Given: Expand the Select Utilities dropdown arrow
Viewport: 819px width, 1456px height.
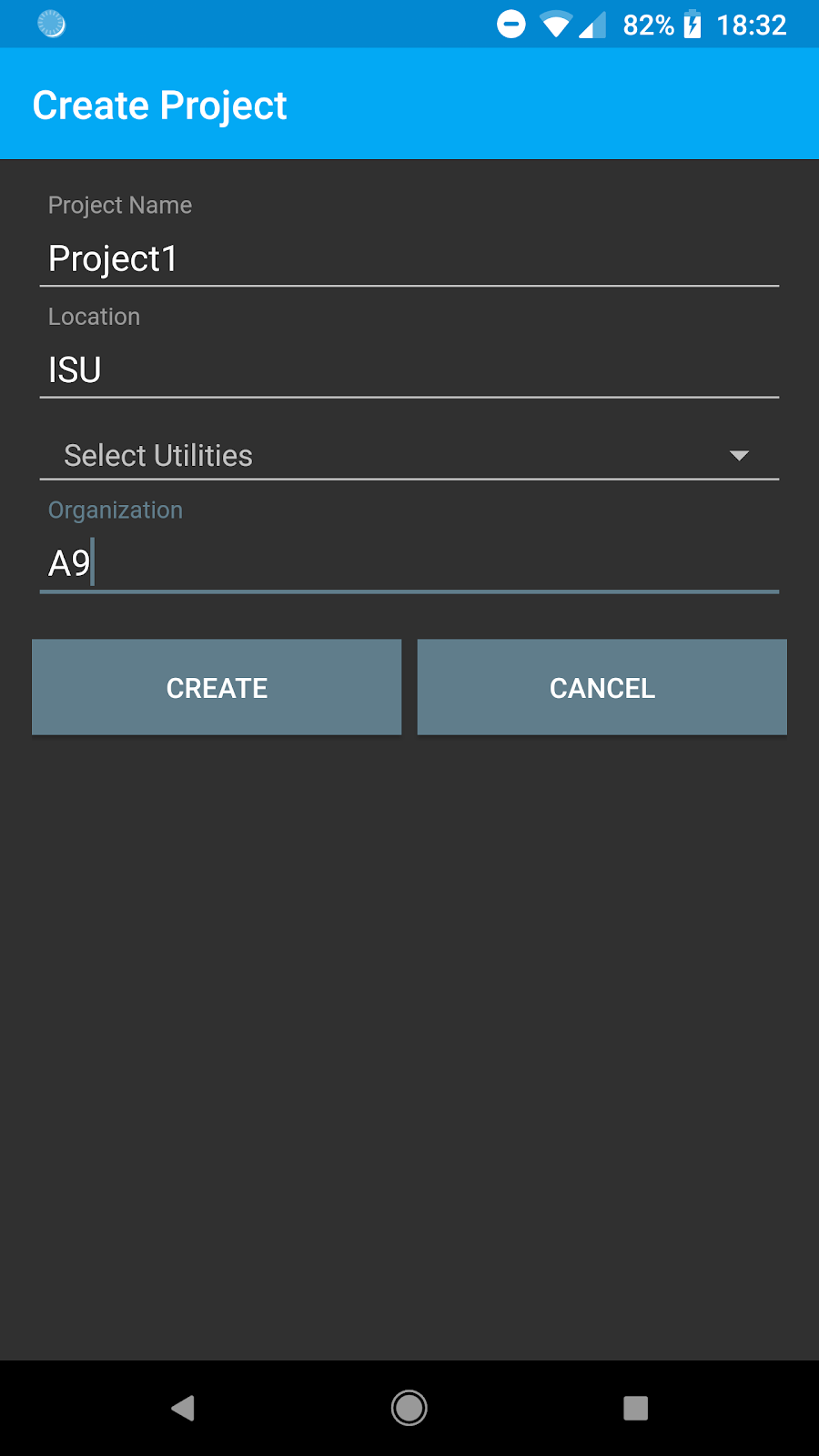Looking at the screenshot, I should (x=739, y=455).
